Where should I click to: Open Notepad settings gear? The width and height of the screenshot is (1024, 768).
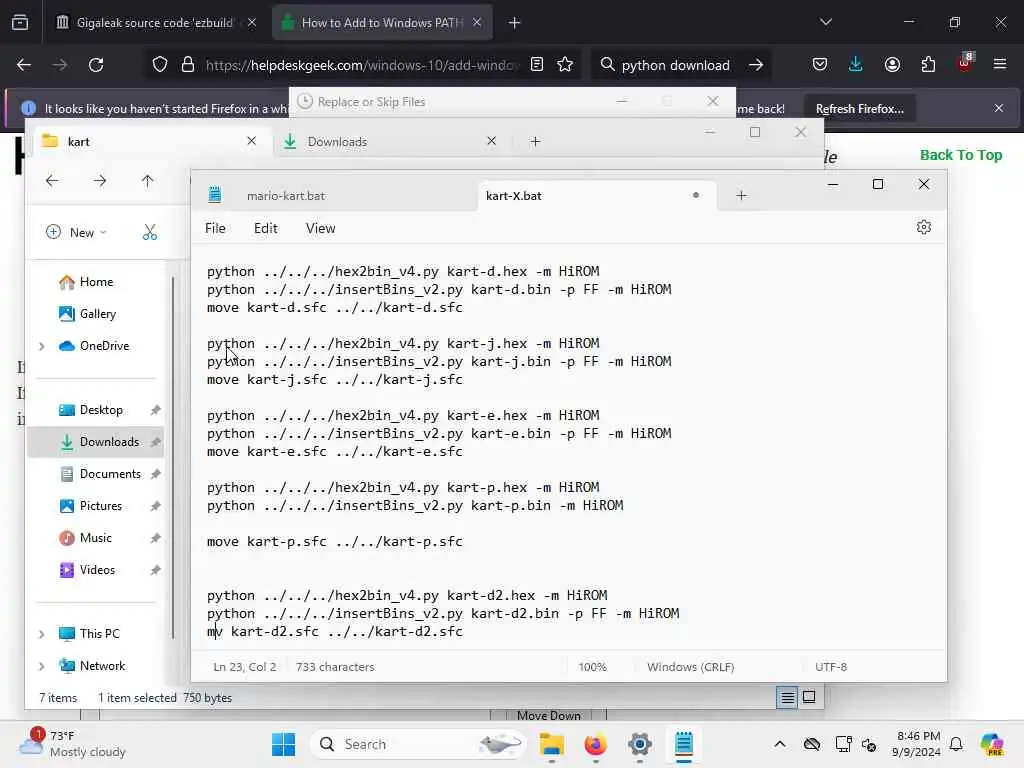coord(923,227)
